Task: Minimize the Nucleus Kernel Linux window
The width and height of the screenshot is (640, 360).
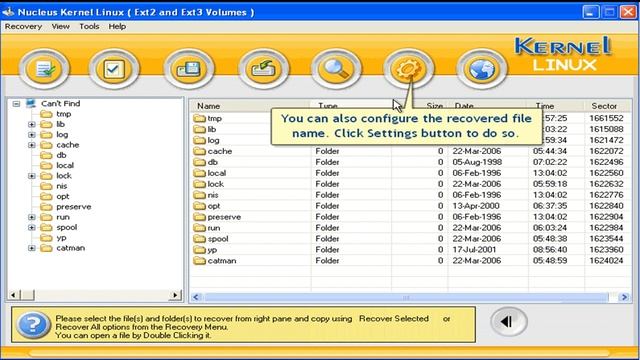Action: coord(590,12)
